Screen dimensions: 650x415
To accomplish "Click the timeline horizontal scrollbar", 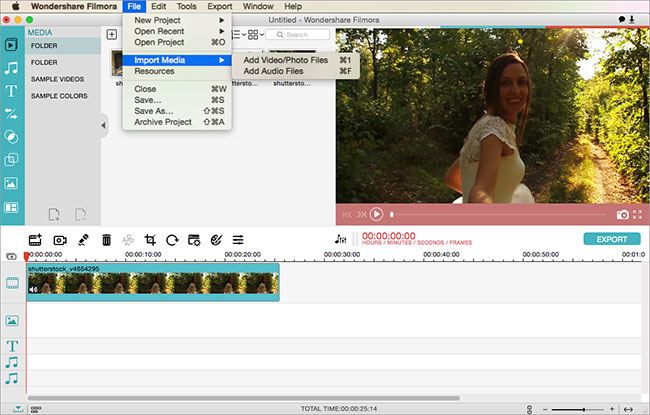I will pyautogui.click(x=244, y=398).
